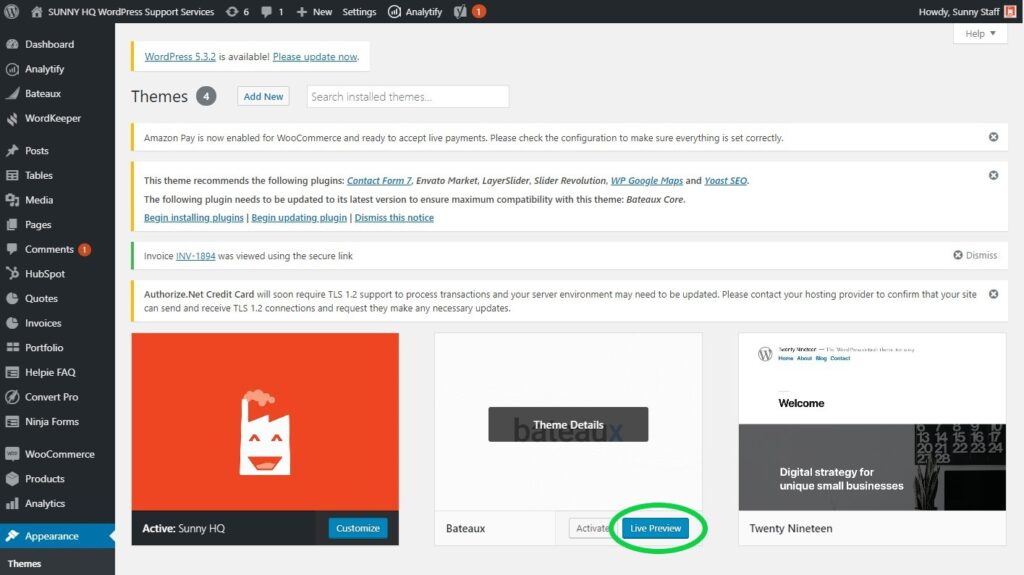The height and width of the screenshot is (575, 1024).
Task: Click the Sunny HQ theme thumbnail
Action: pos(265,422)
